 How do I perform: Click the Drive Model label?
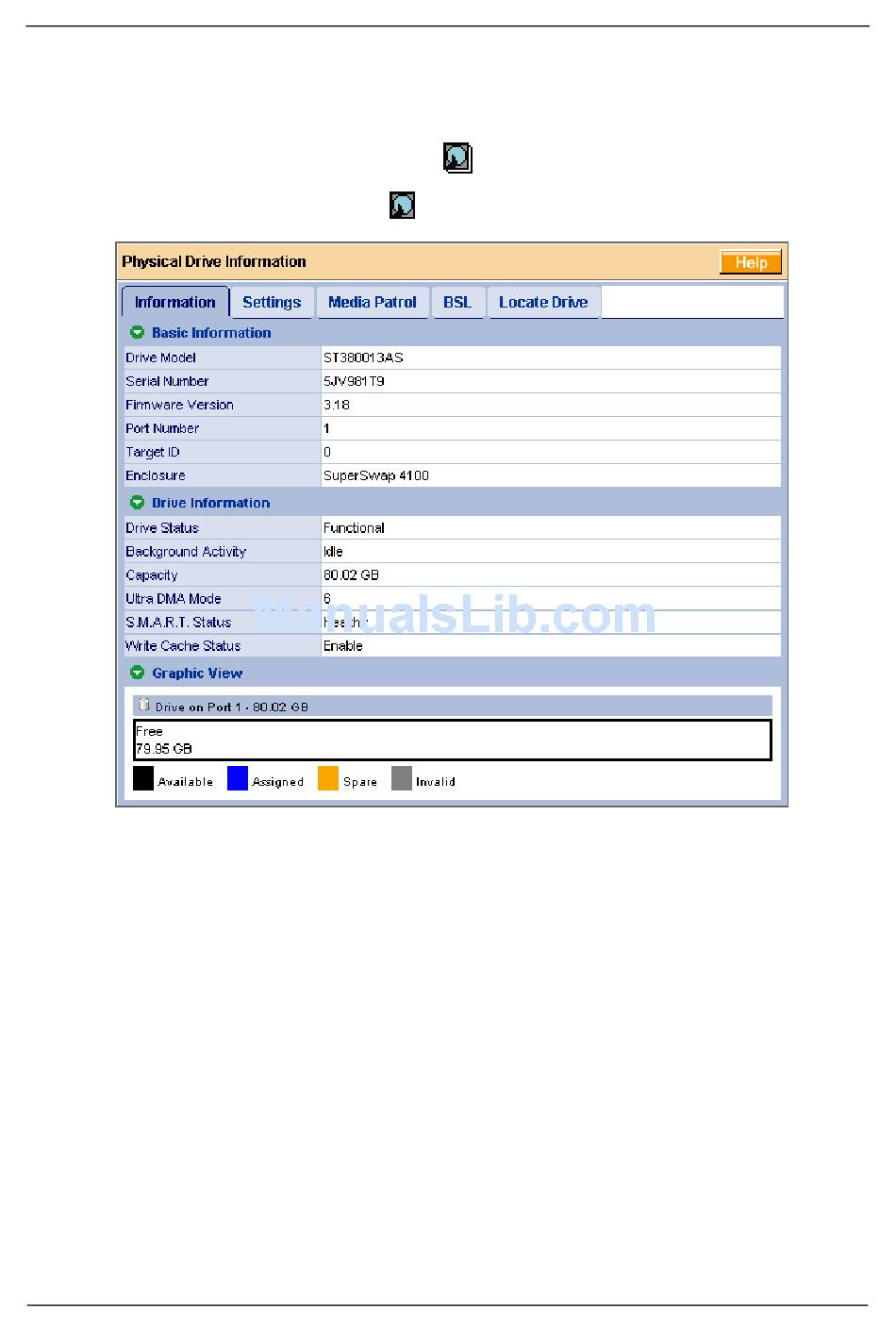(161, 358)
